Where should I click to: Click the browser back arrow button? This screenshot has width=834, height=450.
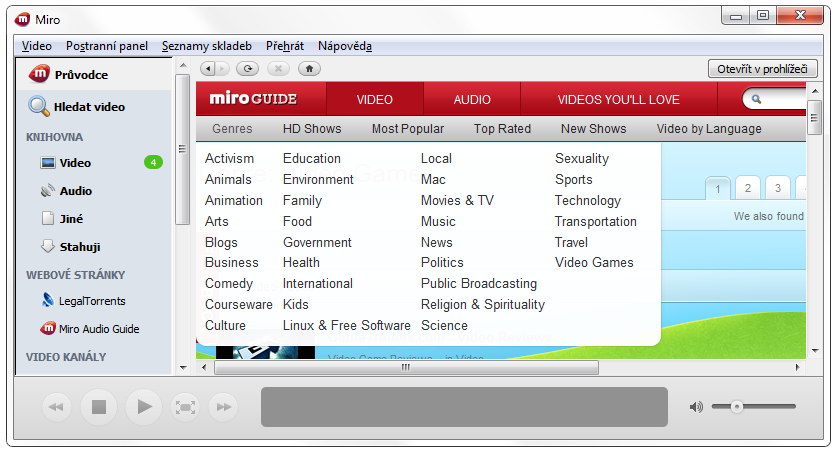pos(208,69)
